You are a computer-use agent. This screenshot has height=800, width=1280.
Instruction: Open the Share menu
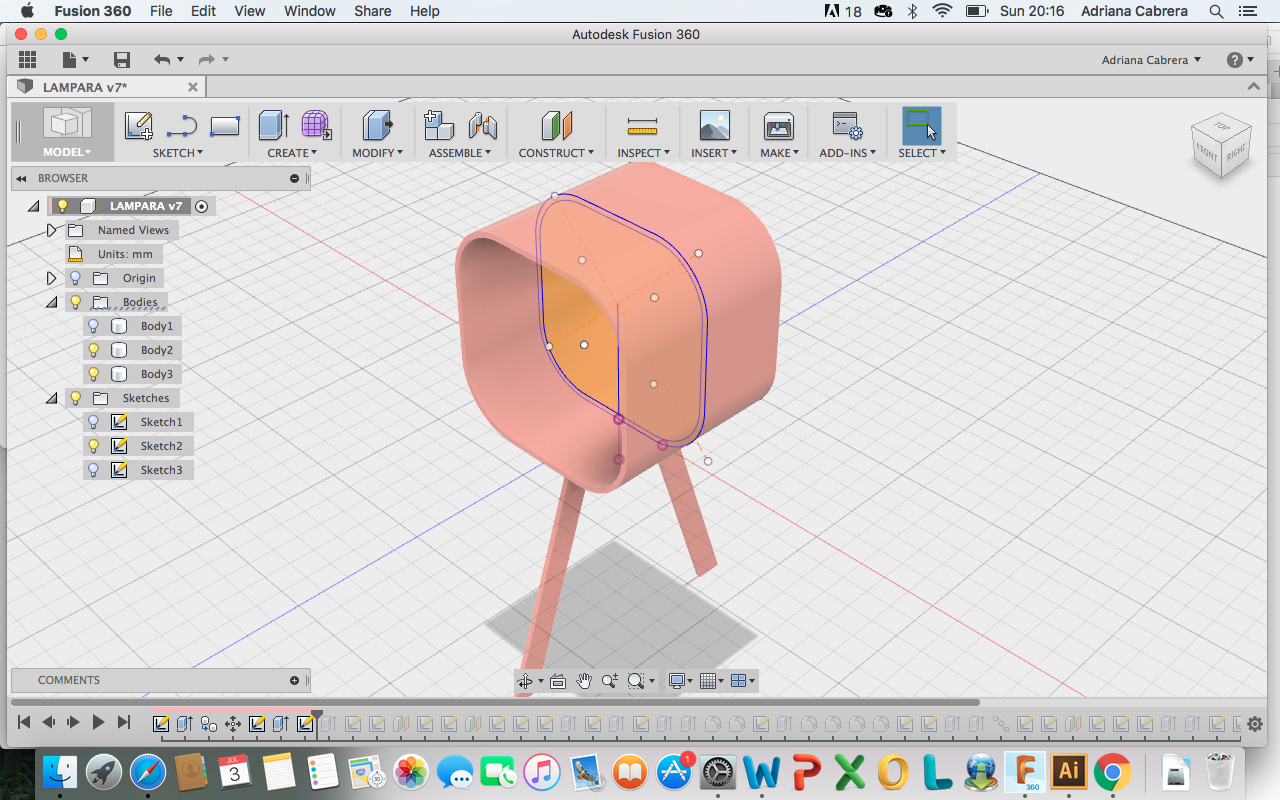(x=372, y=11)
